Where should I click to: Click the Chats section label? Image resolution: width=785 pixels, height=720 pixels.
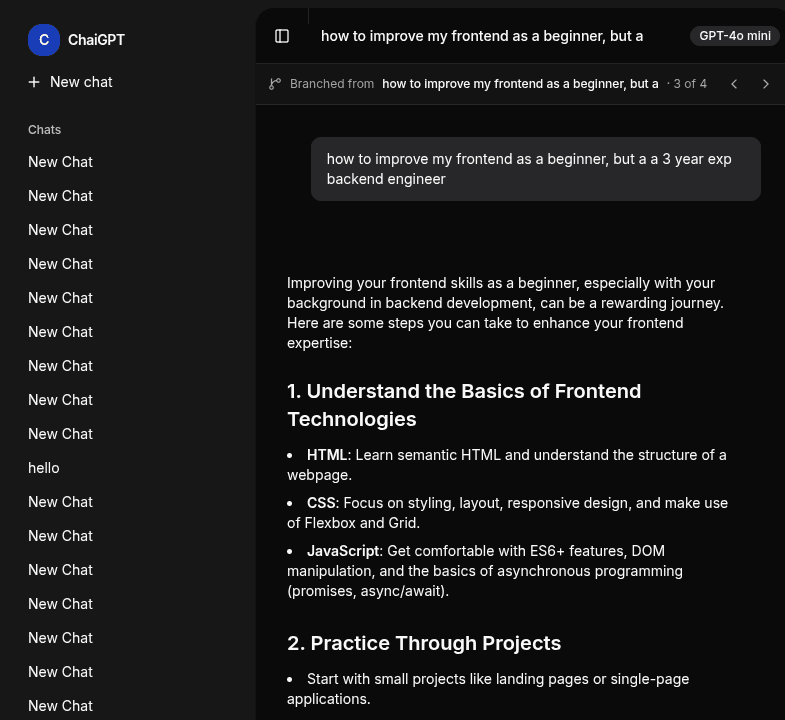pyautogui.click(x=45, y=130)
